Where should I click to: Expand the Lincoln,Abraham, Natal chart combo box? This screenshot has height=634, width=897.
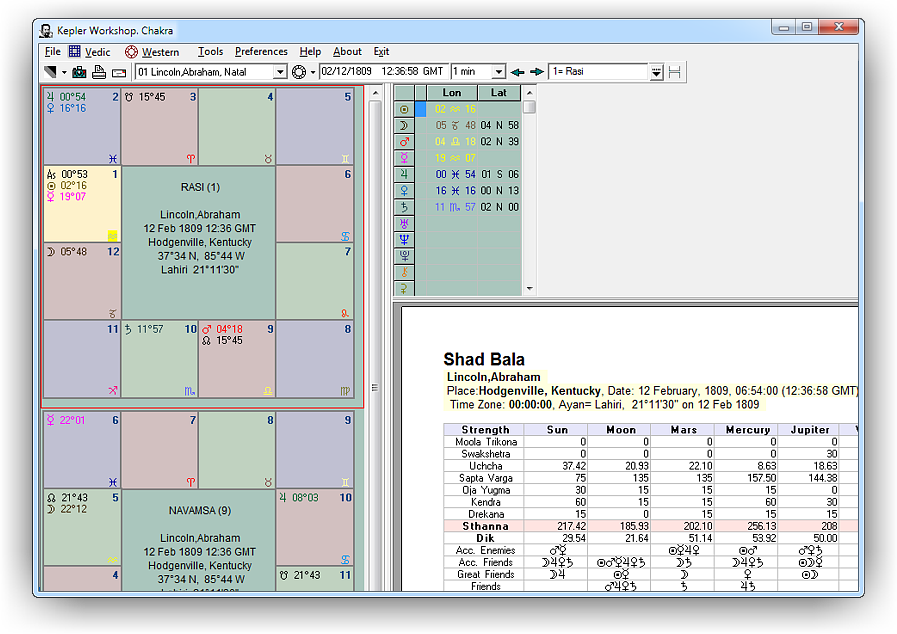click(x=280, y=72)
